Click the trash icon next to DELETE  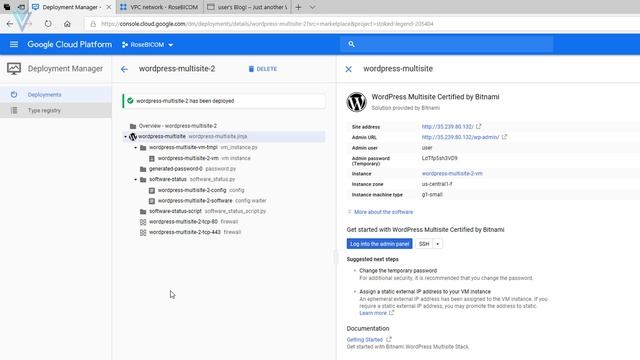pos(251,69)
